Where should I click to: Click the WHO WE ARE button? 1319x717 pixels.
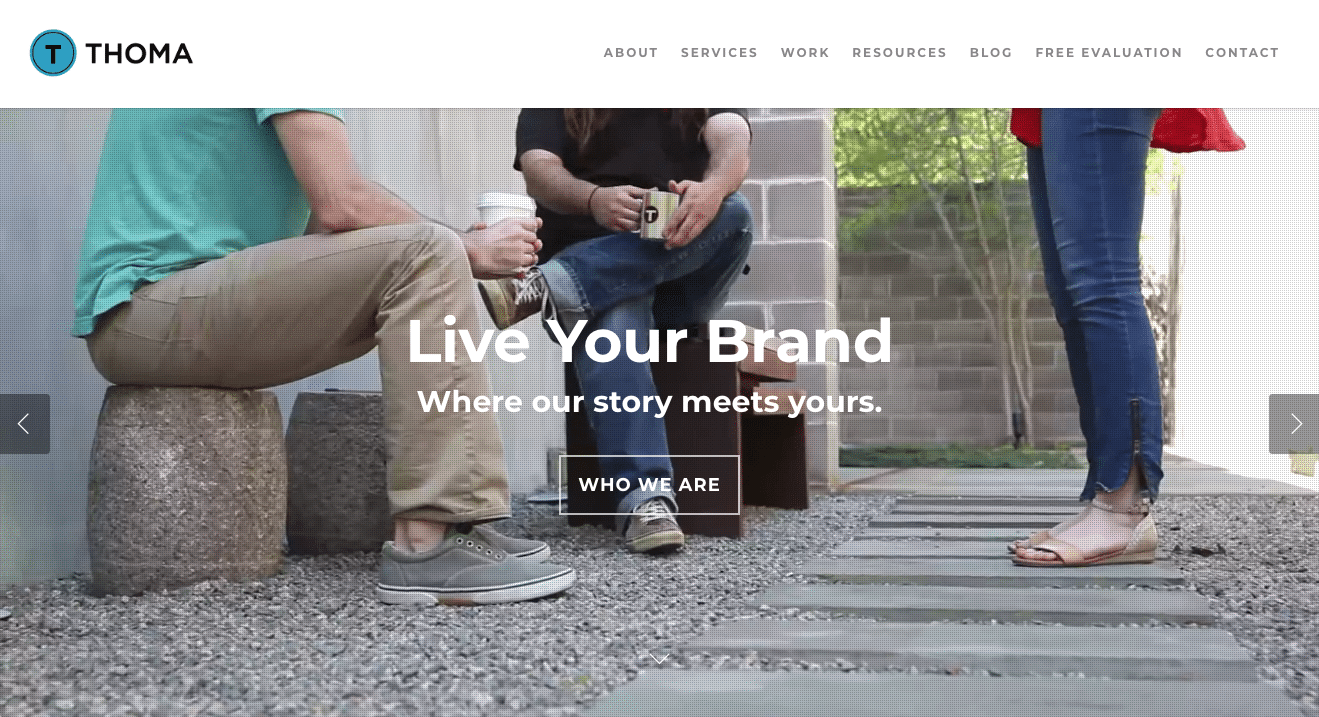tap(649, 485)
